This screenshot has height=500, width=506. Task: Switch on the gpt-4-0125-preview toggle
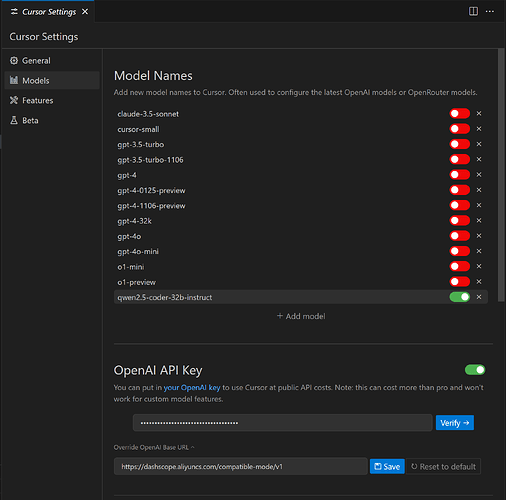(x=460, y=190)
